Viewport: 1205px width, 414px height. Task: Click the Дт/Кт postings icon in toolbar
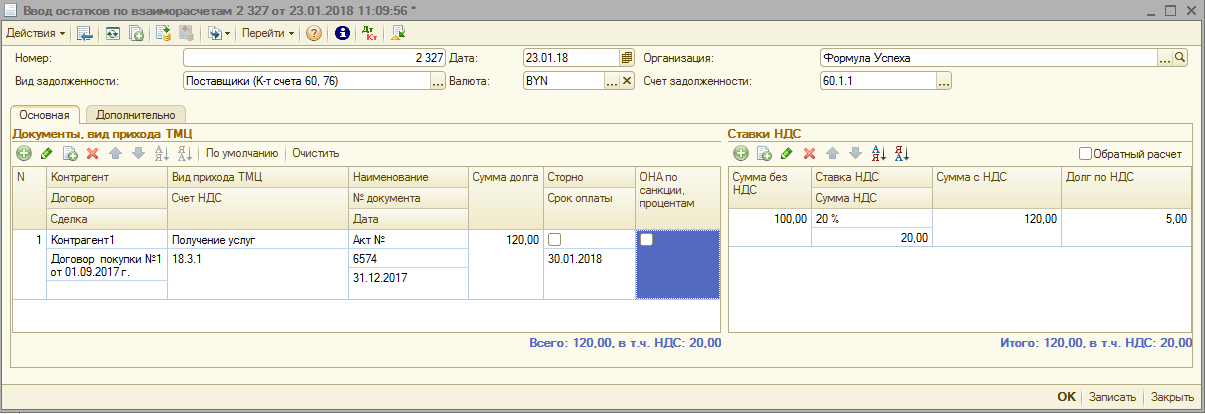[370, 33]
